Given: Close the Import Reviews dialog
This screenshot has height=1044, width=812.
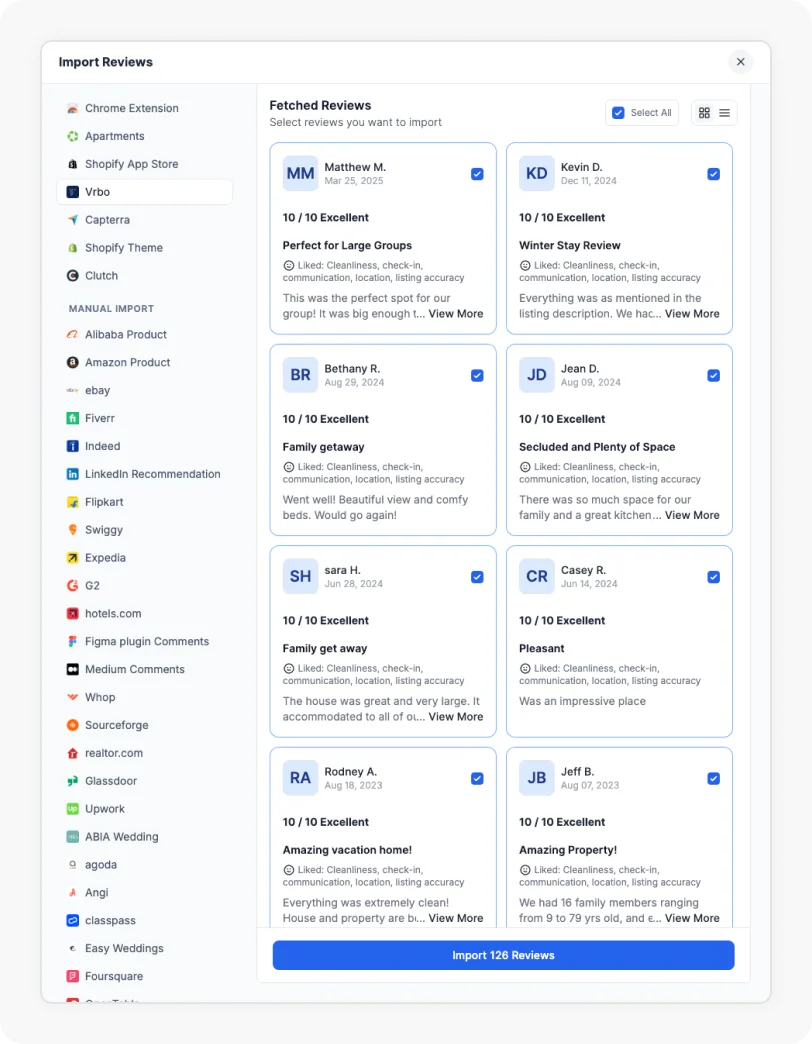Looking at the screenshot, I should (741, 62).
